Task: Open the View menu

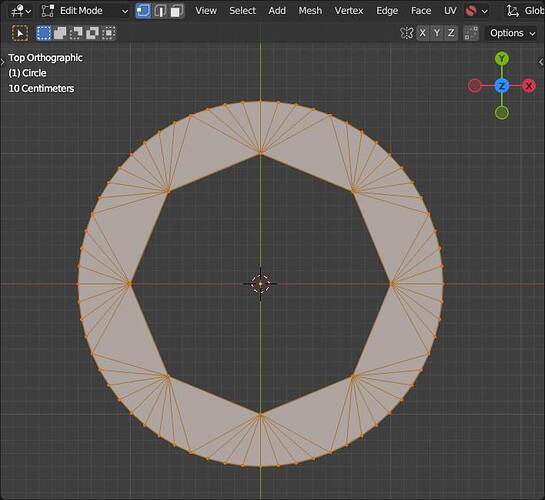Action: [206, 11]
